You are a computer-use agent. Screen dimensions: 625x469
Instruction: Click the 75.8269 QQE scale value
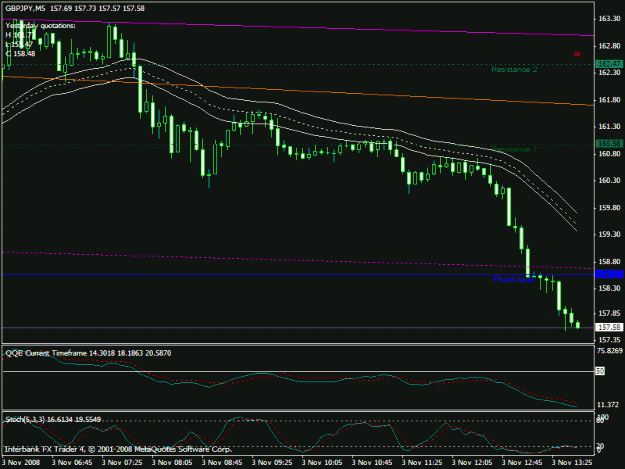pos(609,351)
